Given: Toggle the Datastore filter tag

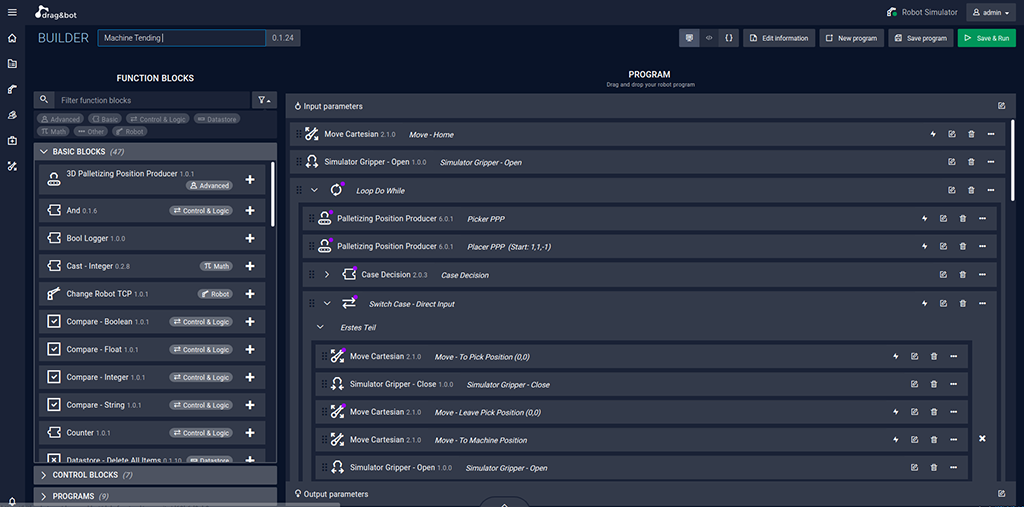Looking at the screenshot, I should [217, 119].
